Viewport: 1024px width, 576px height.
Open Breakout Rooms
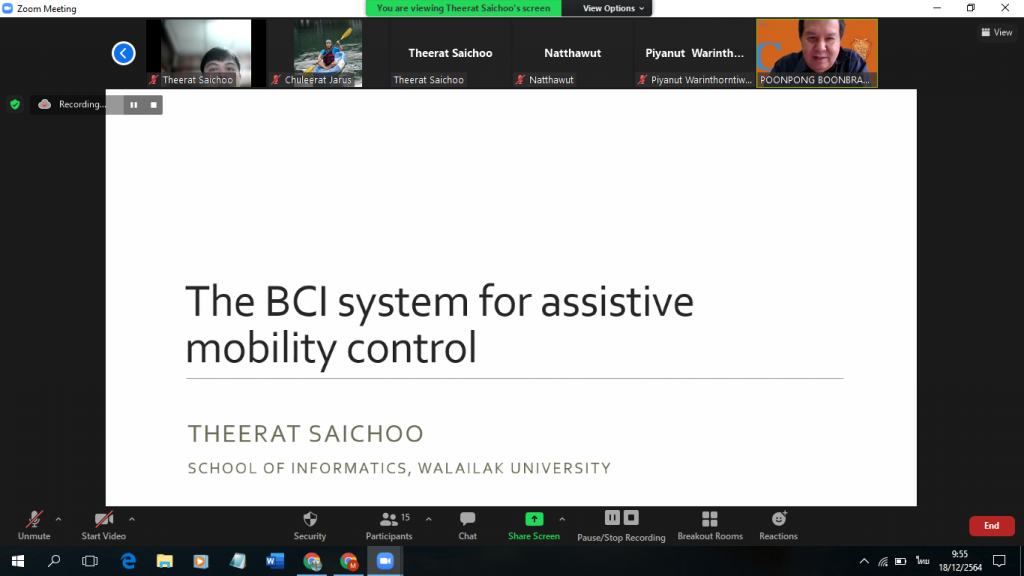pos(710,519)
